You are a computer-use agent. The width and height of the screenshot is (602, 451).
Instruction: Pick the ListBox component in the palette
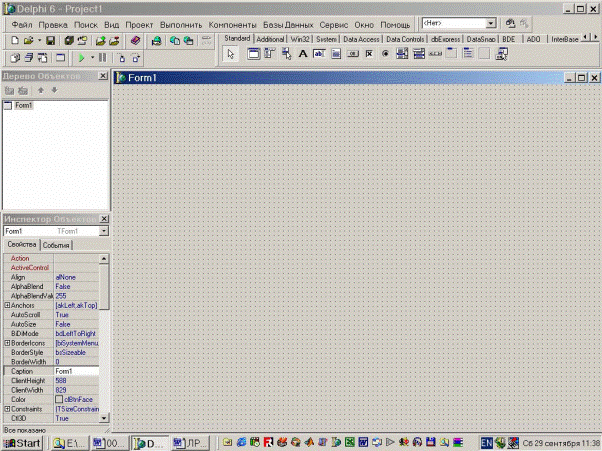[x=402, y=54]
